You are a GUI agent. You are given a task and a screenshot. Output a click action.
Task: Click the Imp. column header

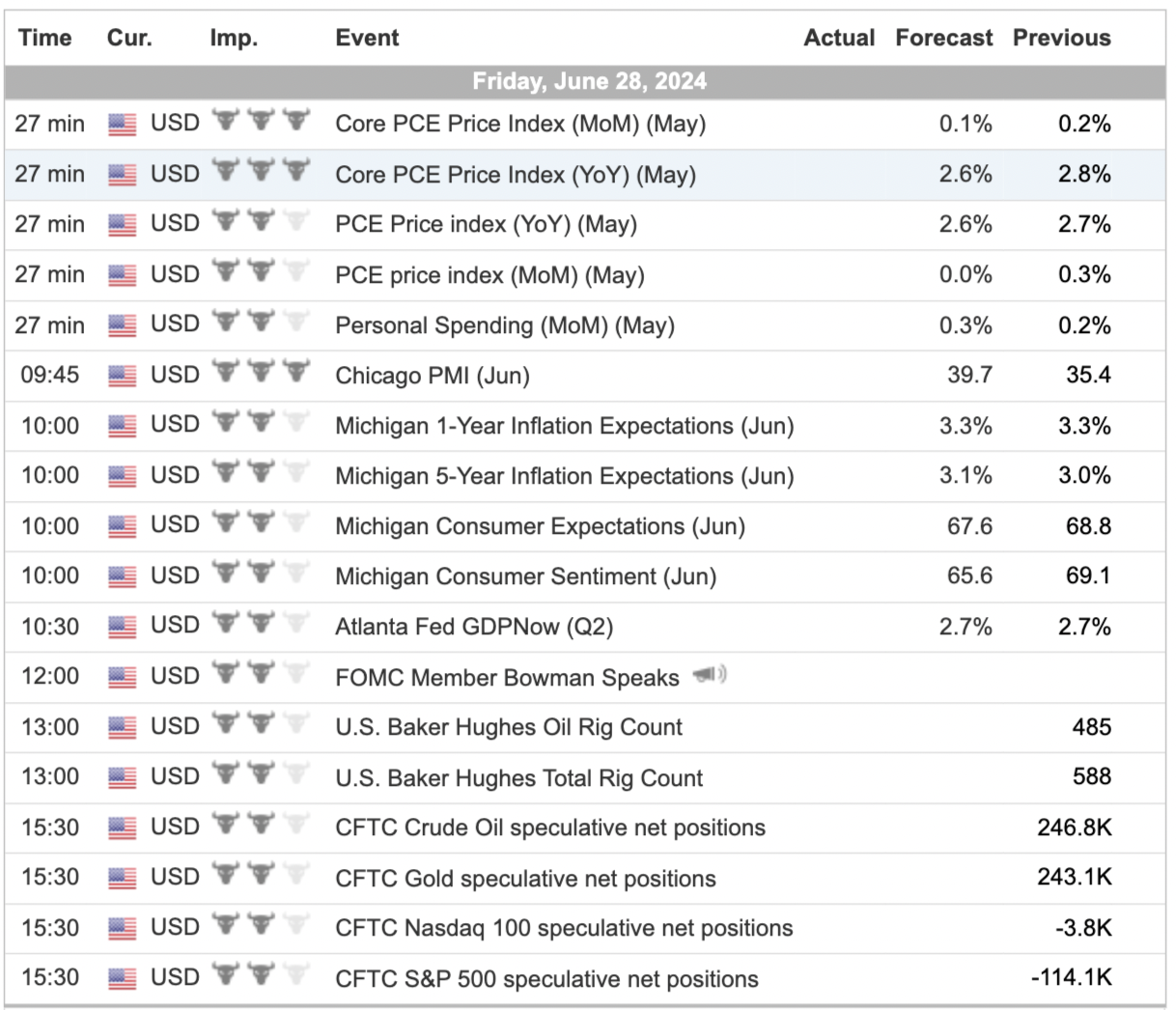tap(234, 38)
